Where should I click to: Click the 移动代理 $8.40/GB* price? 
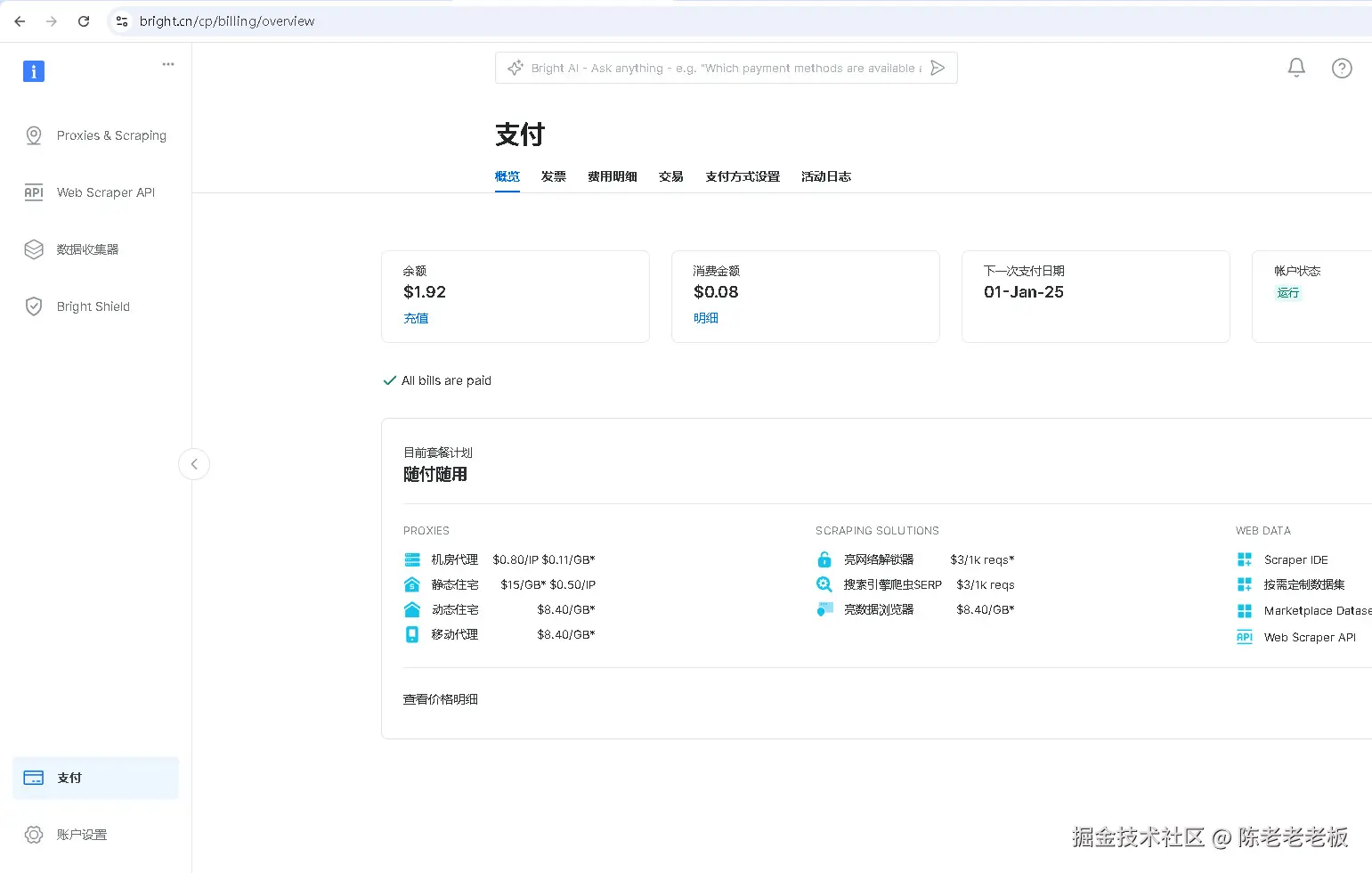tap(566, 634)
